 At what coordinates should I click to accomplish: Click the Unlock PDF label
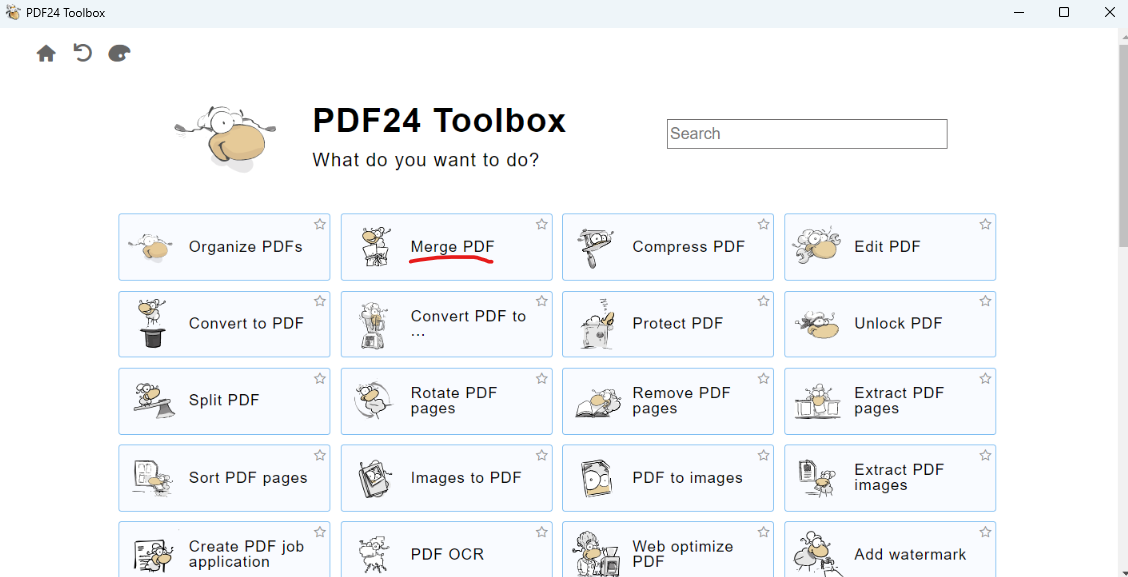(x=898, y=324)
